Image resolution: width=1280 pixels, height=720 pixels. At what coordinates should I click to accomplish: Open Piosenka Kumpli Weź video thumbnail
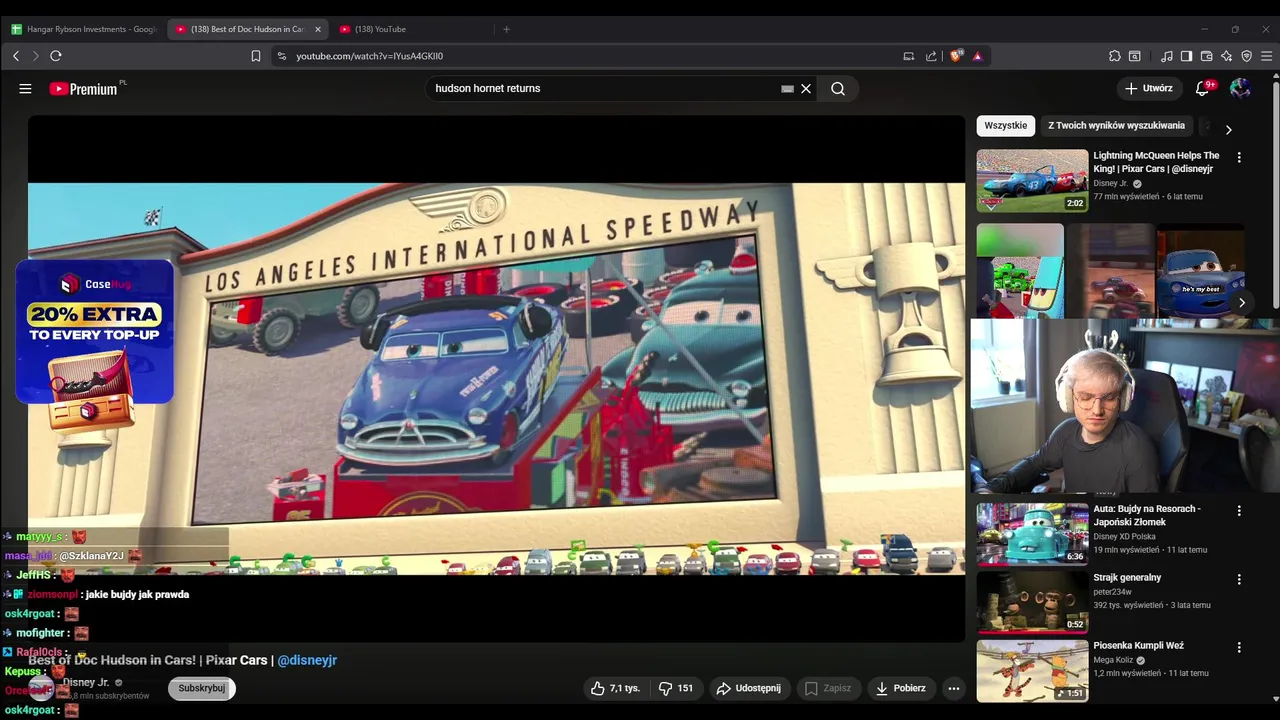(x=1032, y=671)
